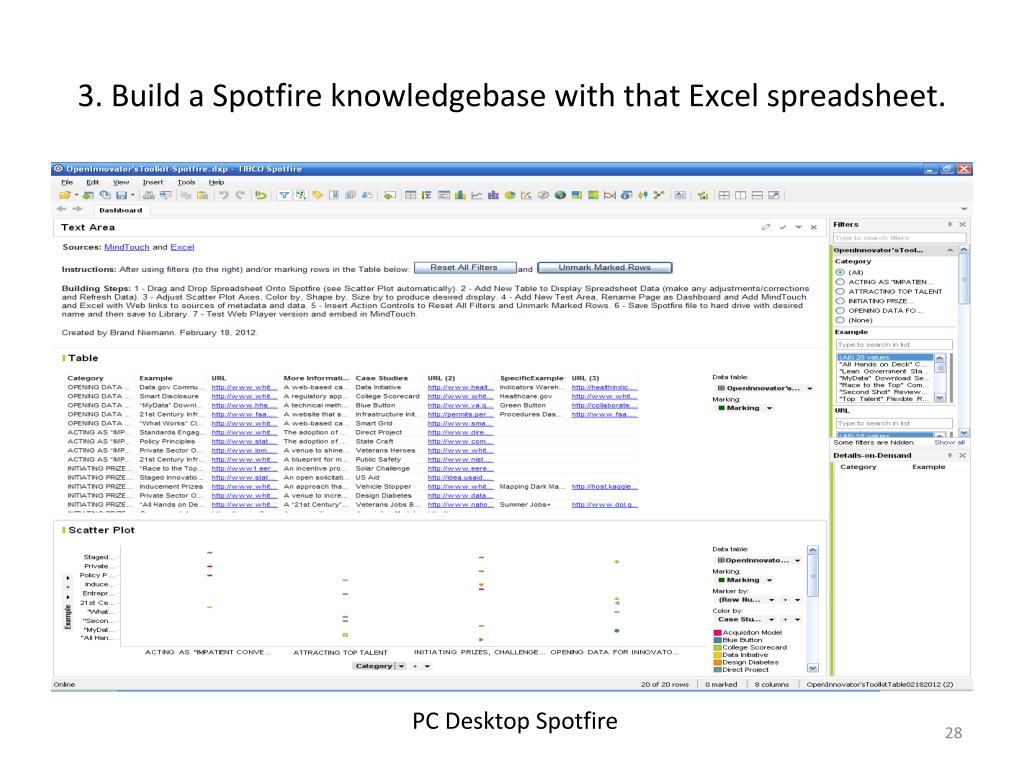Click the Treemap visualization icon

(577, 195)
